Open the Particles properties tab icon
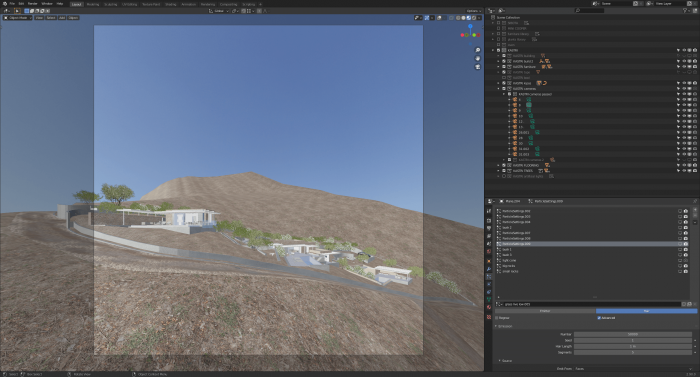This screenshot has height=377, width=700. [x=489, y=276]
